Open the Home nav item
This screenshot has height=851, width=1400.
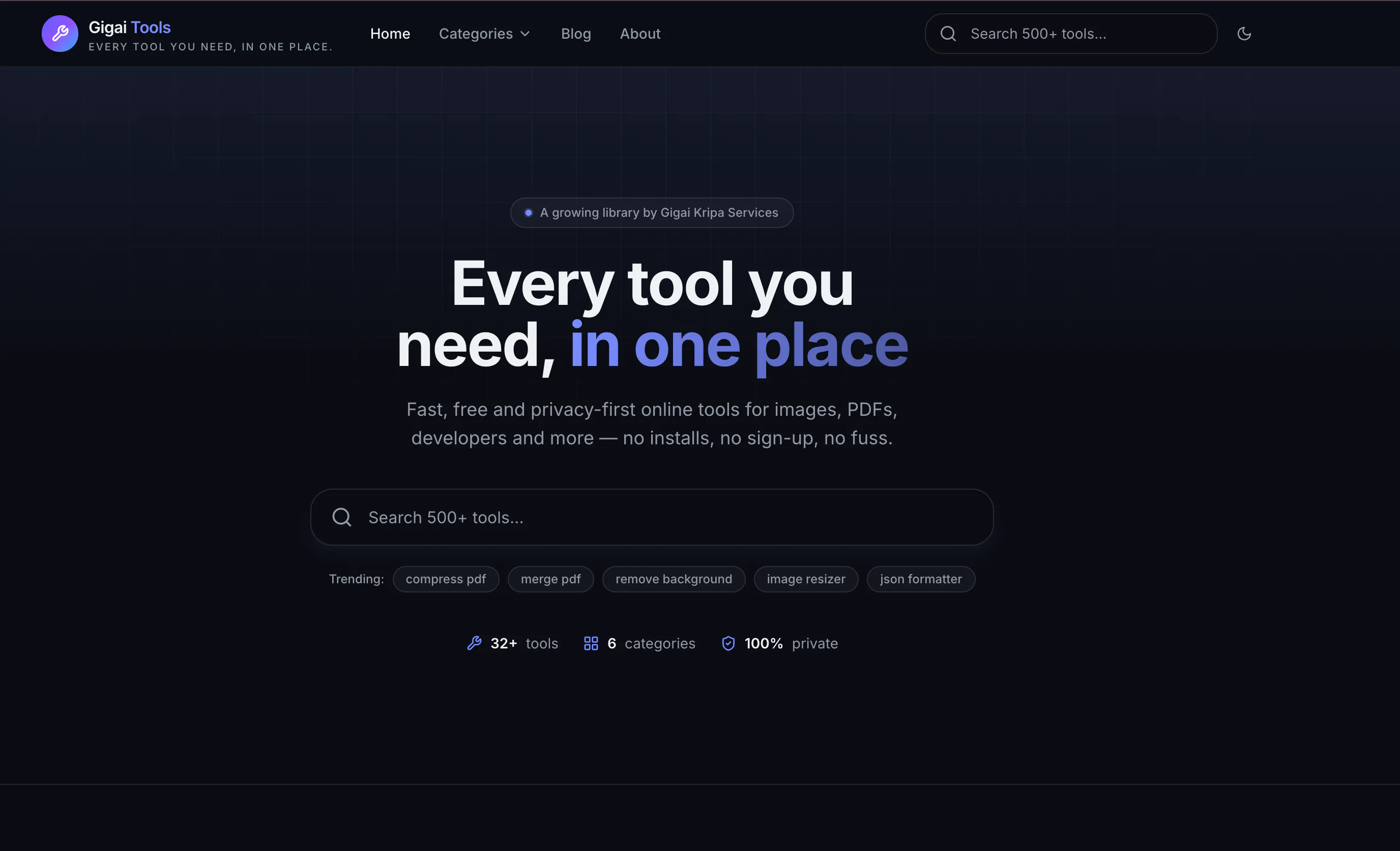(x=390, y=34)
